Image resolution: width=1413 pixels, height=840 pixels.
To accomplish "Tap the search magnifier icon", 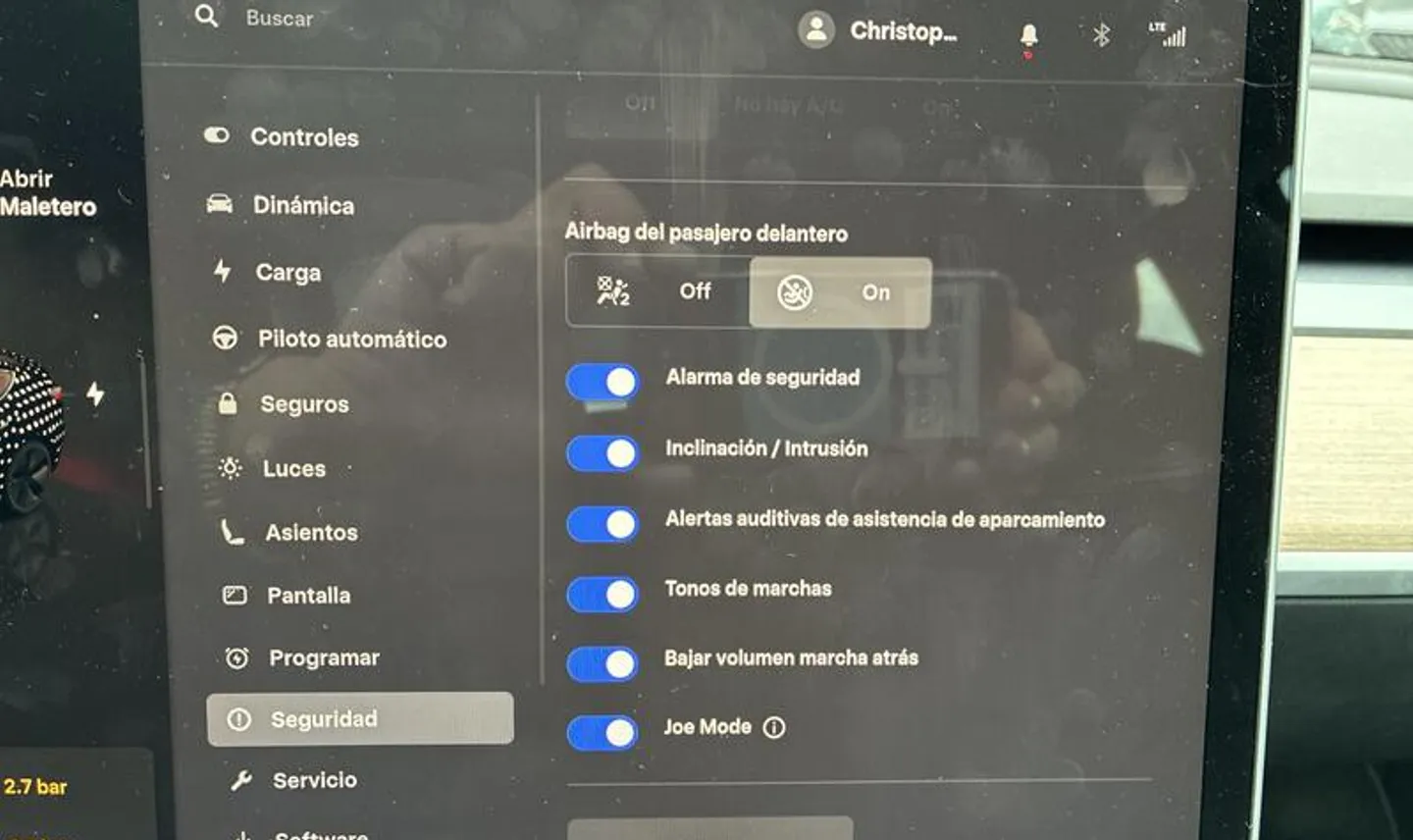I will coord(206,16).
